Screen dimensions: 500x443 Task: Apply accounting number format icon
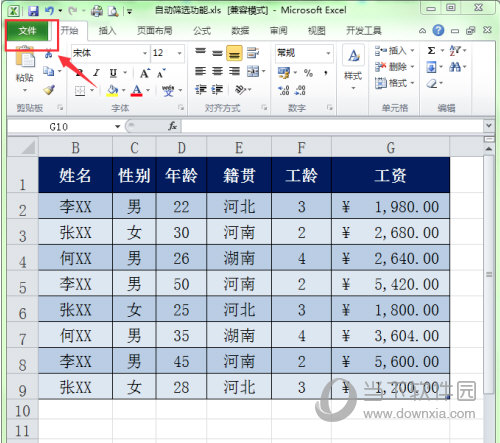pyautogui.click(x=284, y=73)
